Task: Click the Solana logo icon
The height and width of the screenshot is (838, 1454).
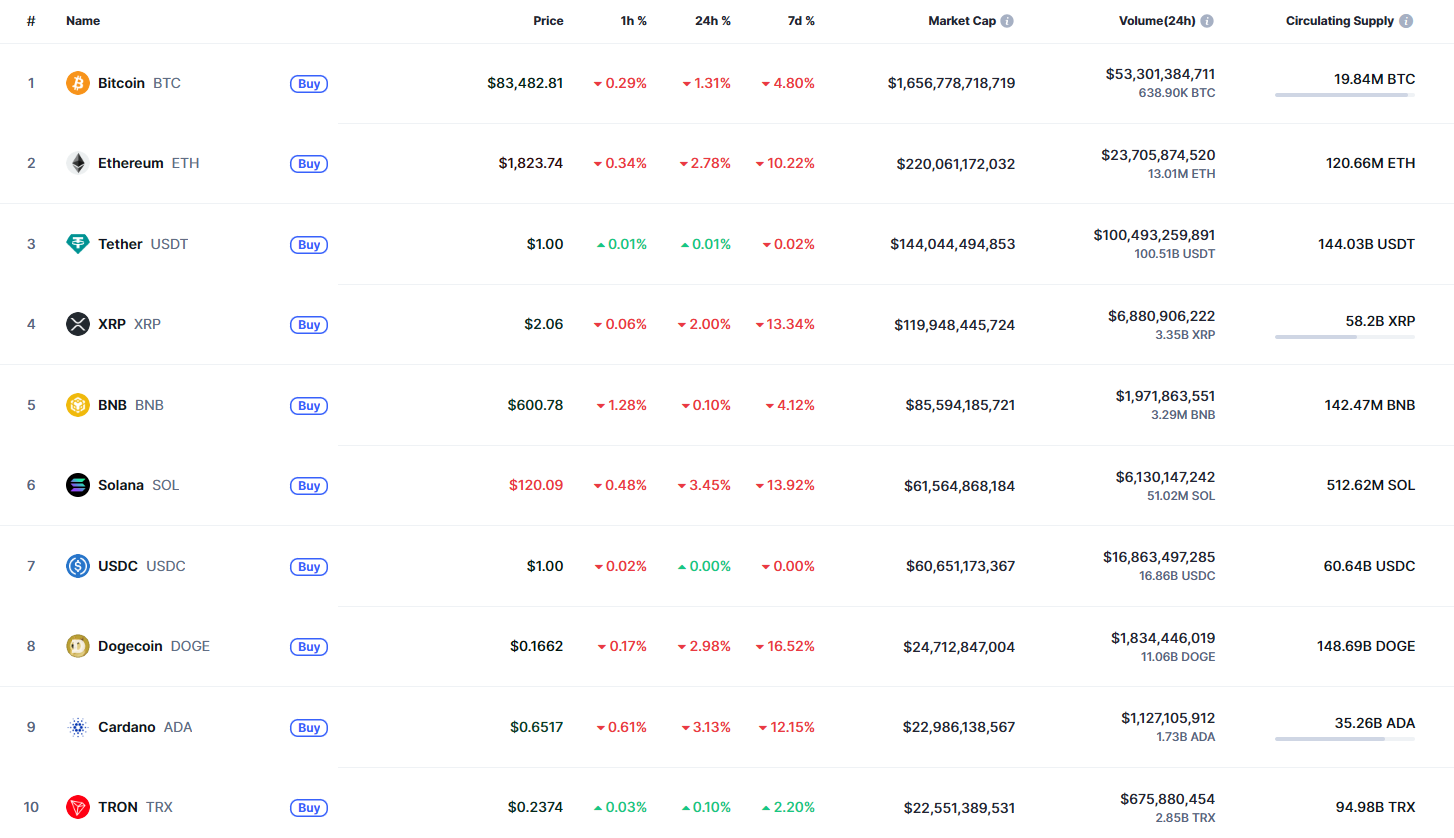Action: click(78, 485)
